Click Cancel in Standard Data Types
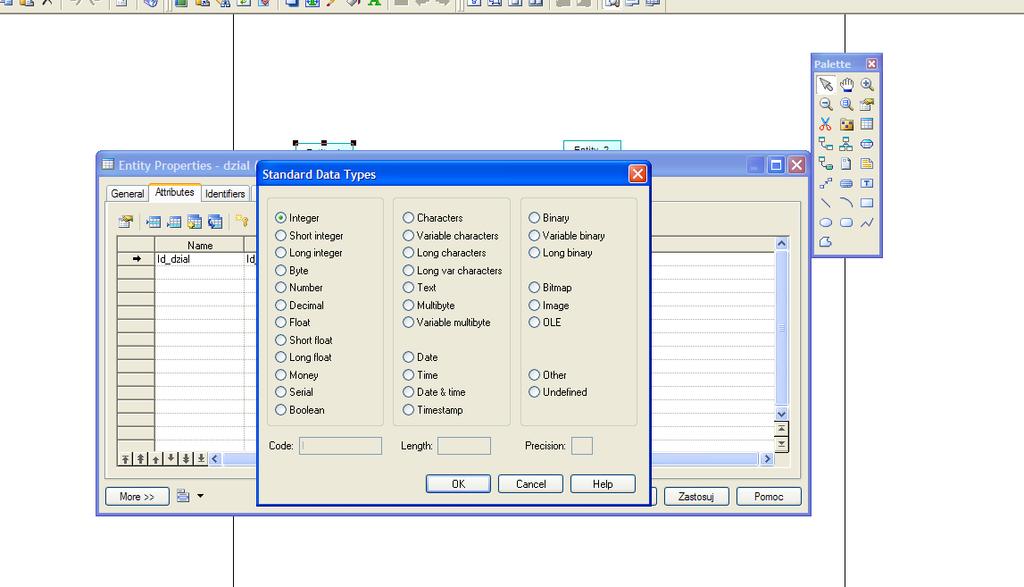Screen dimensions: 1024x587 [x=531, y=484]
